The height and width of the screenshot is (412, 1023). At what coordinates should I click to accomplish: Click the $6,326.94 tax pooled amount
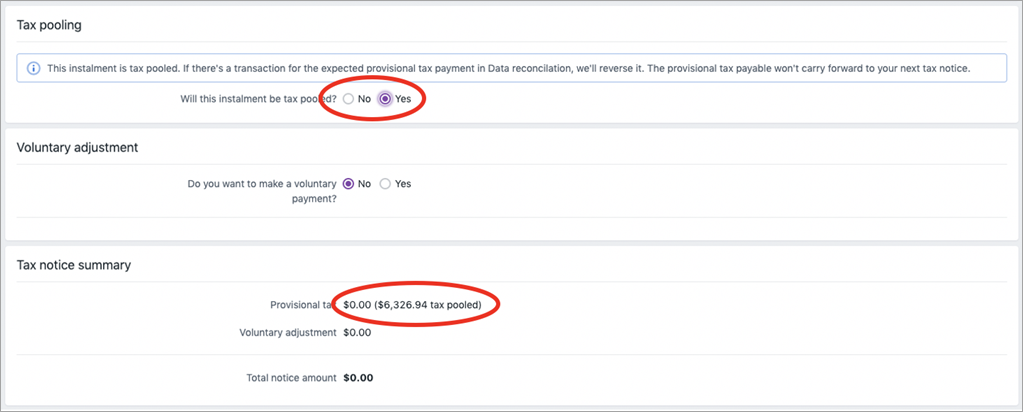(x=429, y=304)
